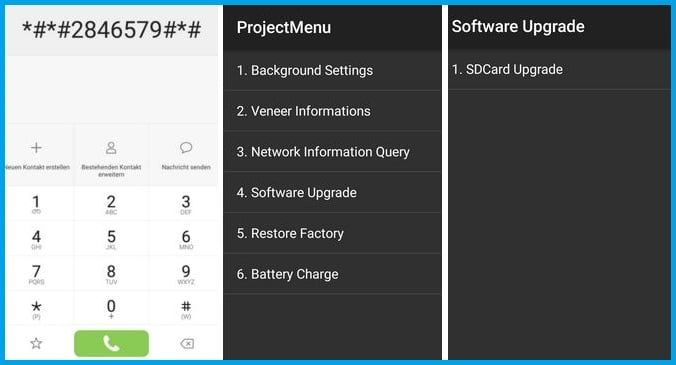Tap digit 1 on the dial pad

click(37, 204)
